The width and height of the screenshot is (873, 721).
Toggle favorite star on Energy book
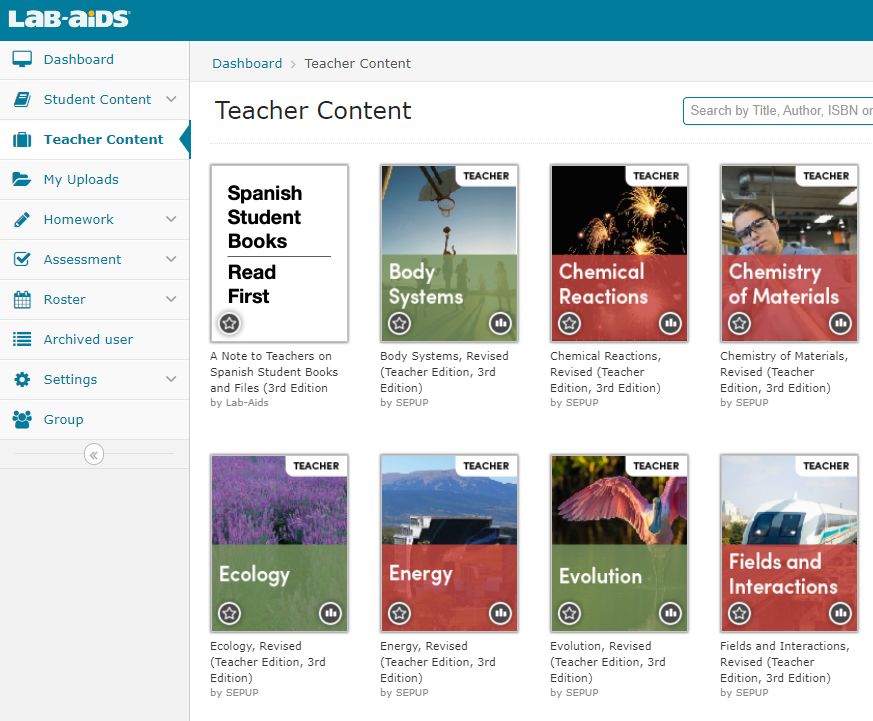(399, 613)
